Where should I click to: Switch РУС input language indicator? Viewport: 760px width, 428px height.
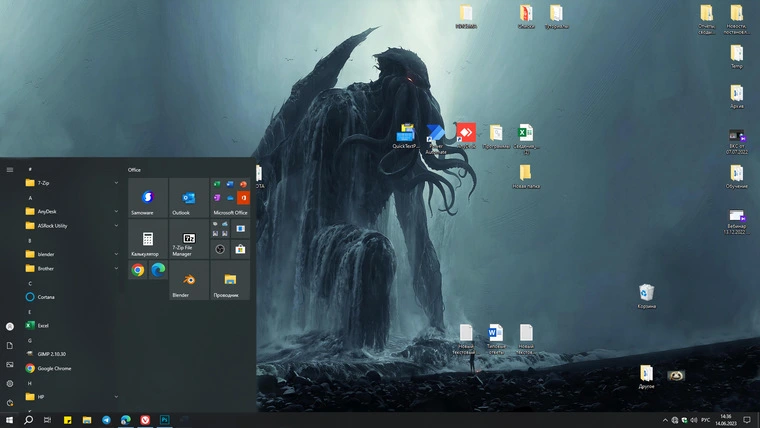pos(706,420)
